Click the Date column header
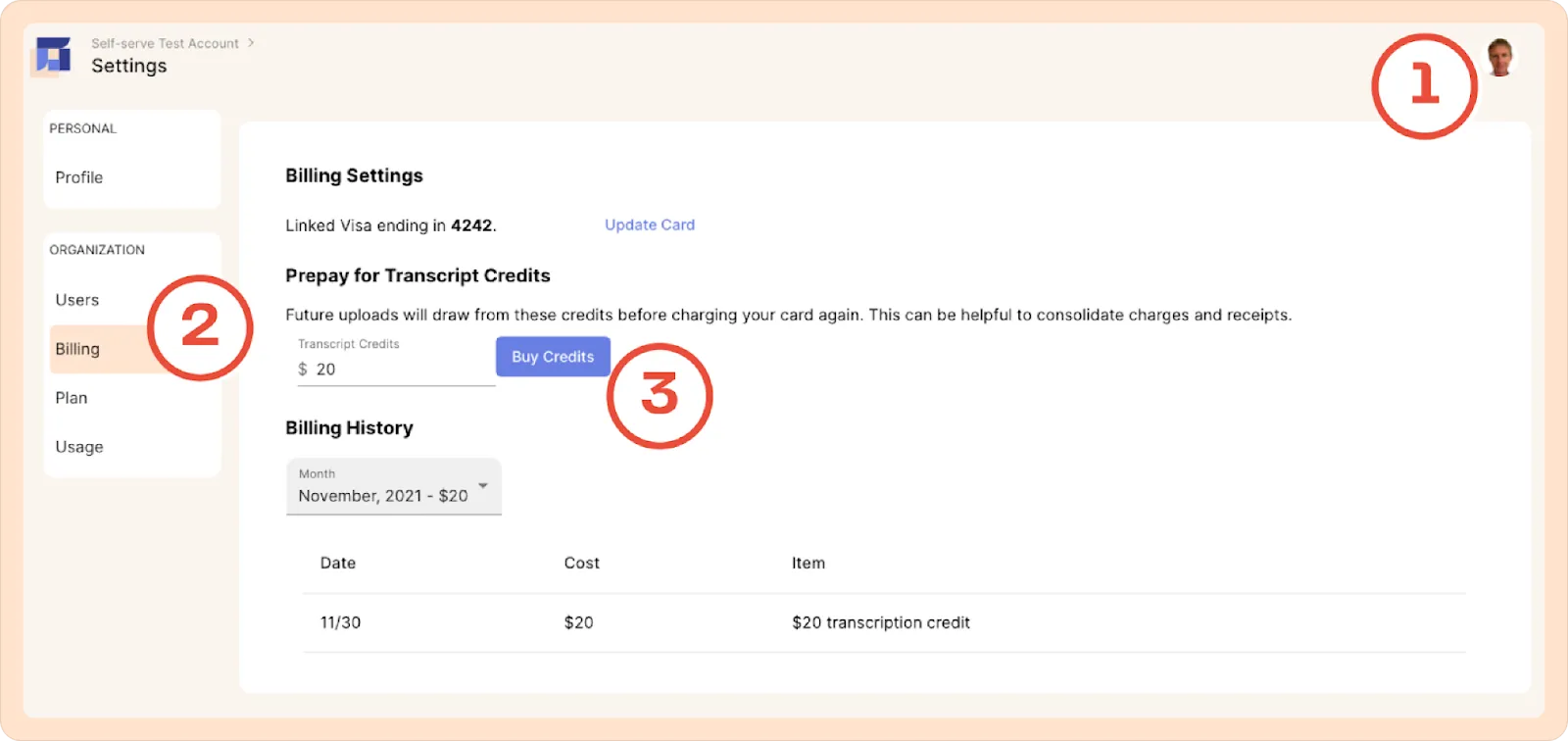 (338, 564)
